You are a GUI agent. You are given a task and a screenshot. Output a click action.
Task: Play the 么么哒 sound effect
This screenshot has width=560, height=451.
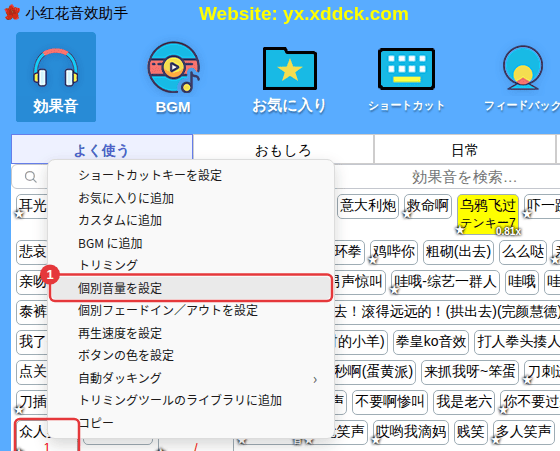pyautogui.click(x=523, y=252)
